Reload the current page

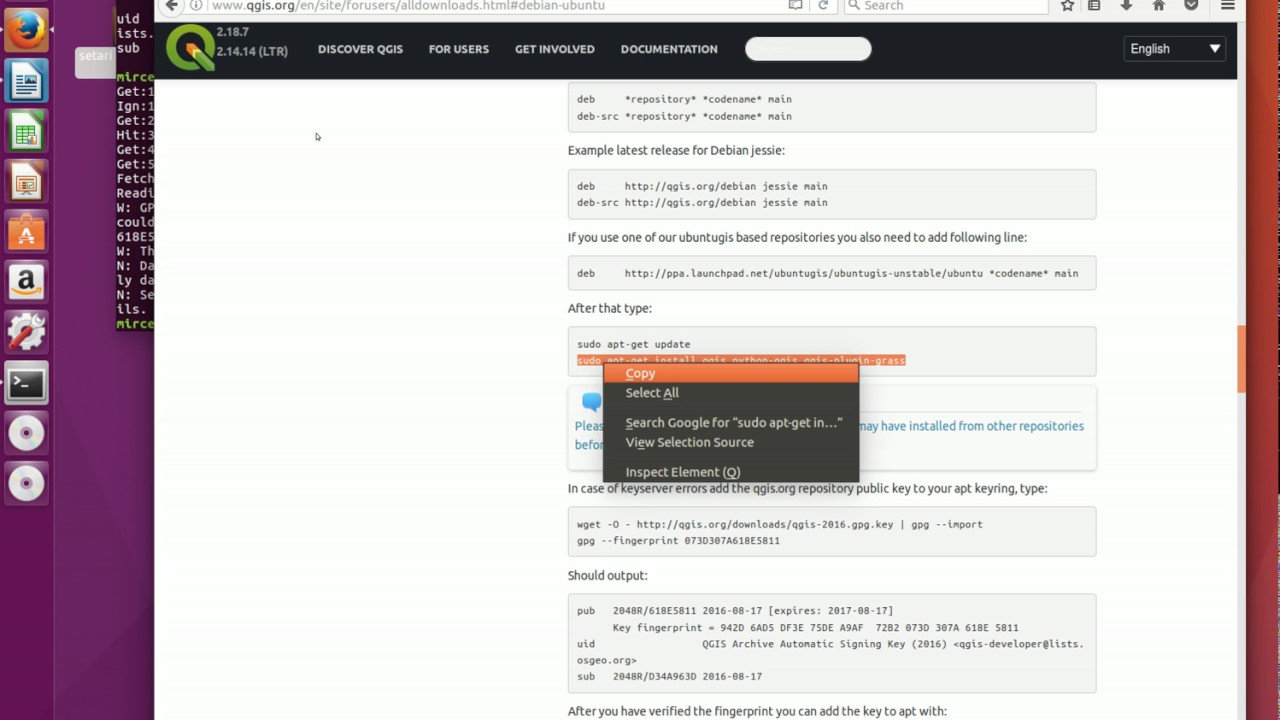(823, 6)
